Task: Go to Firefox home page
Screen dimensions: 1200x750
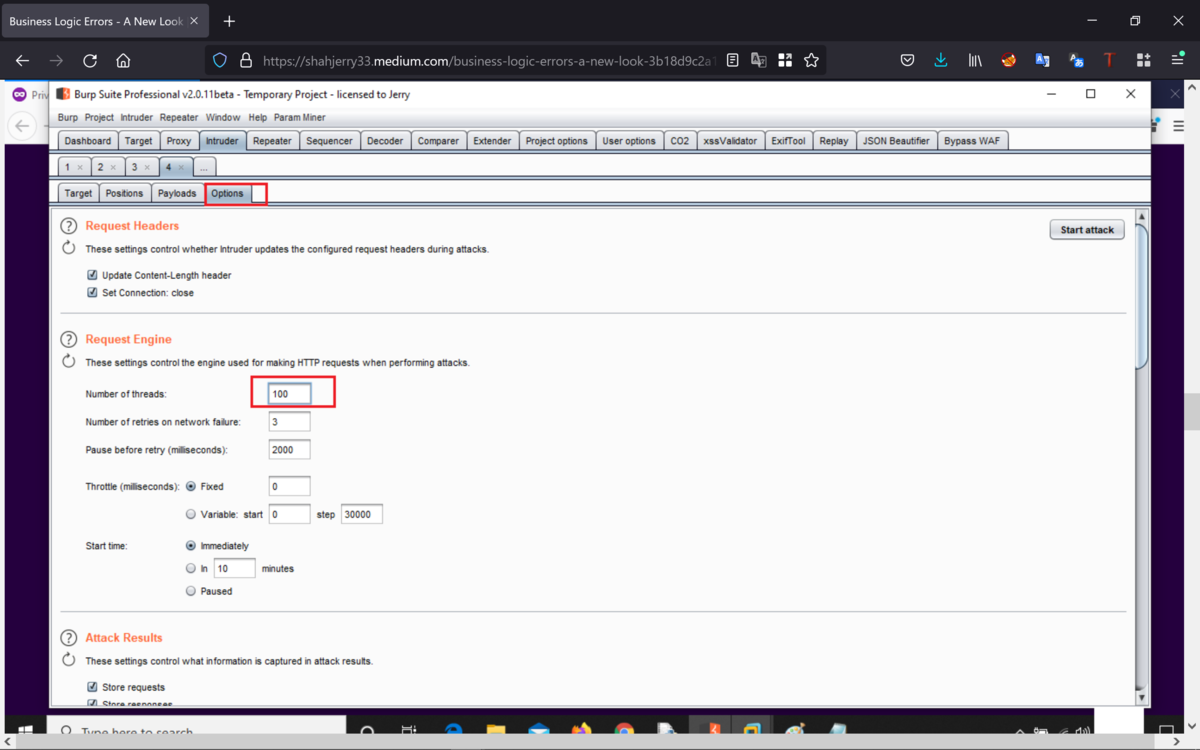Action: [123, 61]
